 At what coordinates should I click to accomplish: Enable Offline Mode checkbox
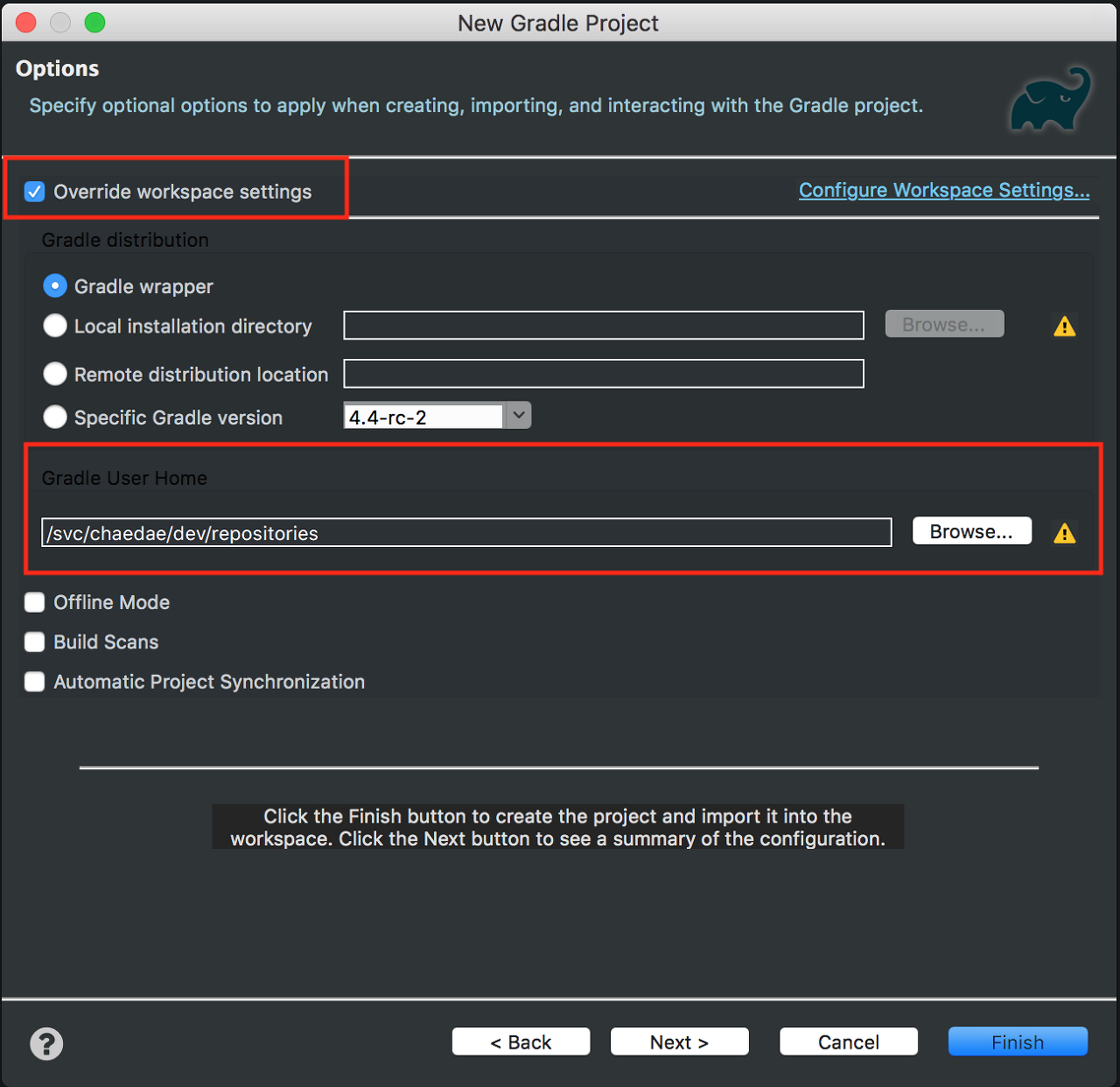[35, 602]
